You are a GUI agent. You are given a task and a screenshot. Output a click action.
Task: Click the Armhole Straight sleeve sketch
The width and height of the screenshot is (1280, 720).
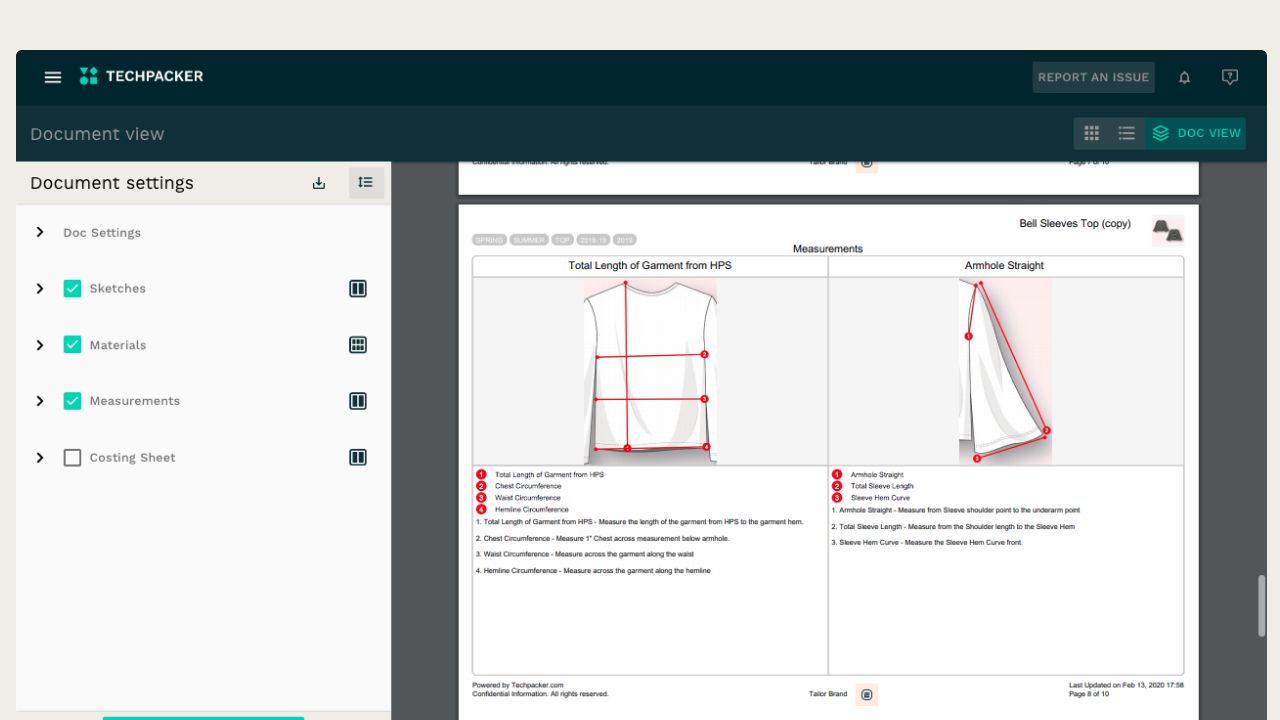tap(1005, 371)
